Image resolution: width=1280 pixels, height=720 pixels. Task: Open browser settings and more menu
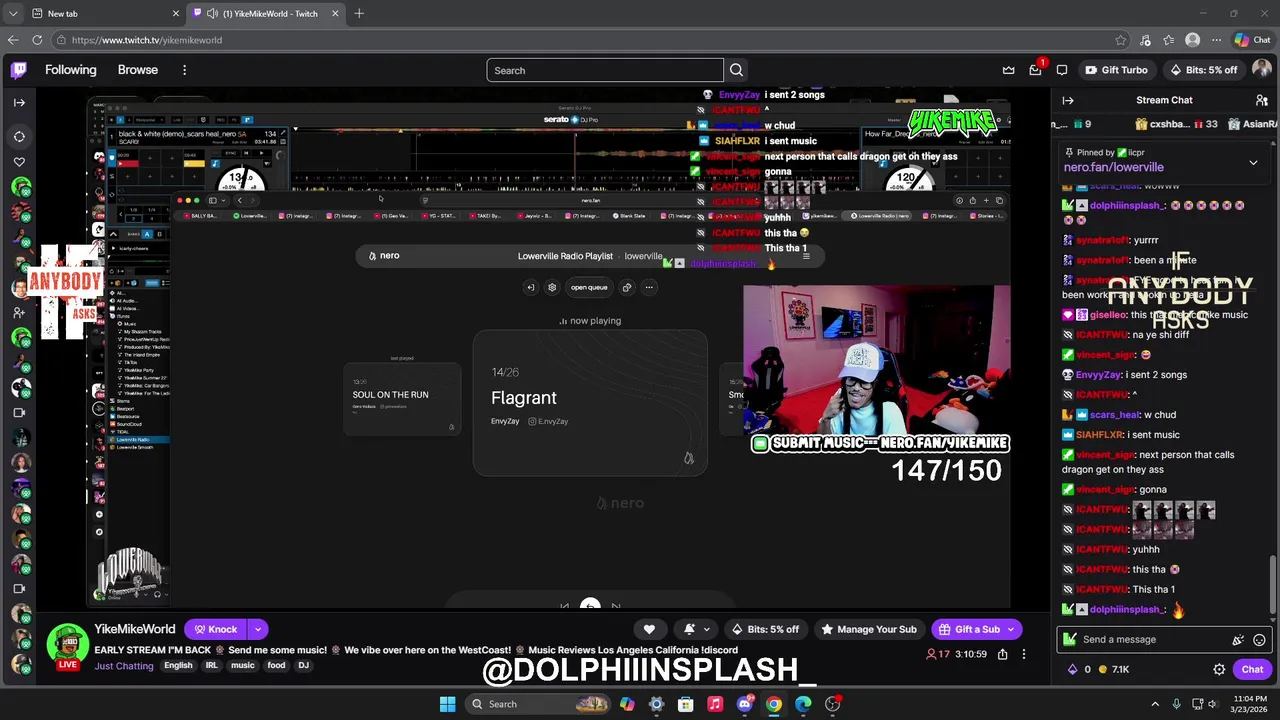1216,40
